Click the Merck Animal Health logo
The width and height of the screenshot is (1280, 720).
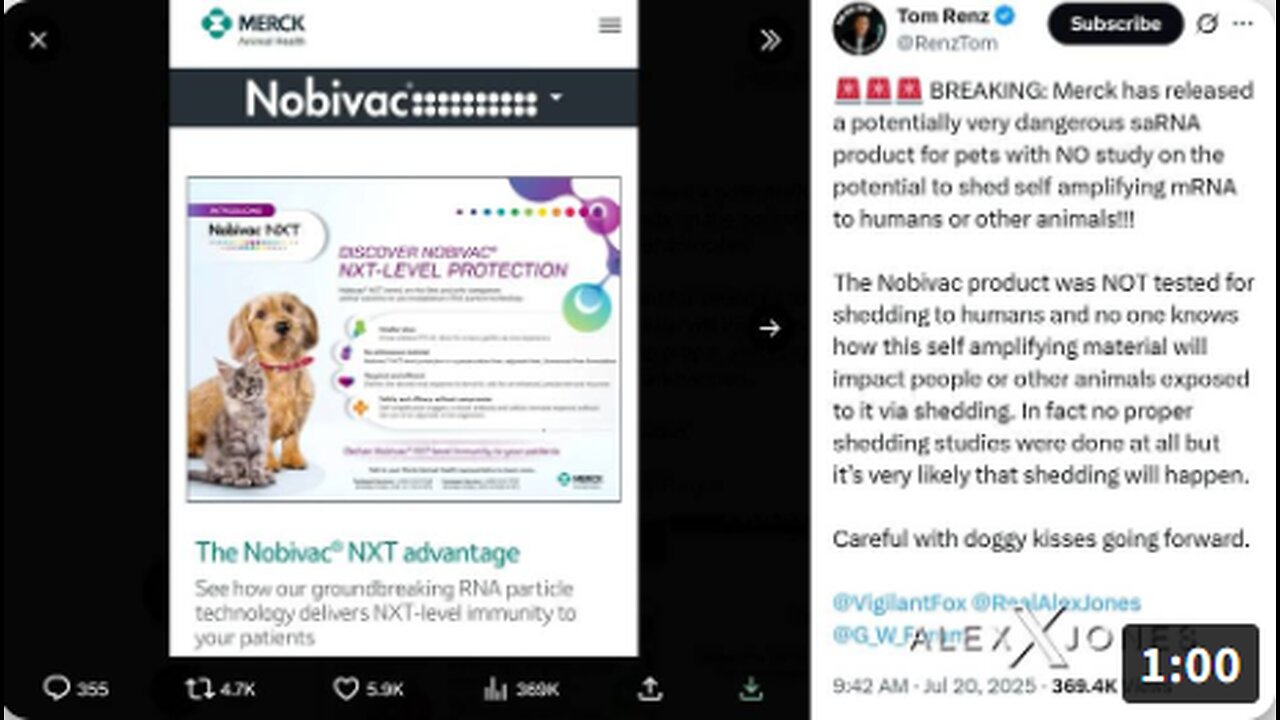click(x=253, y=26)
